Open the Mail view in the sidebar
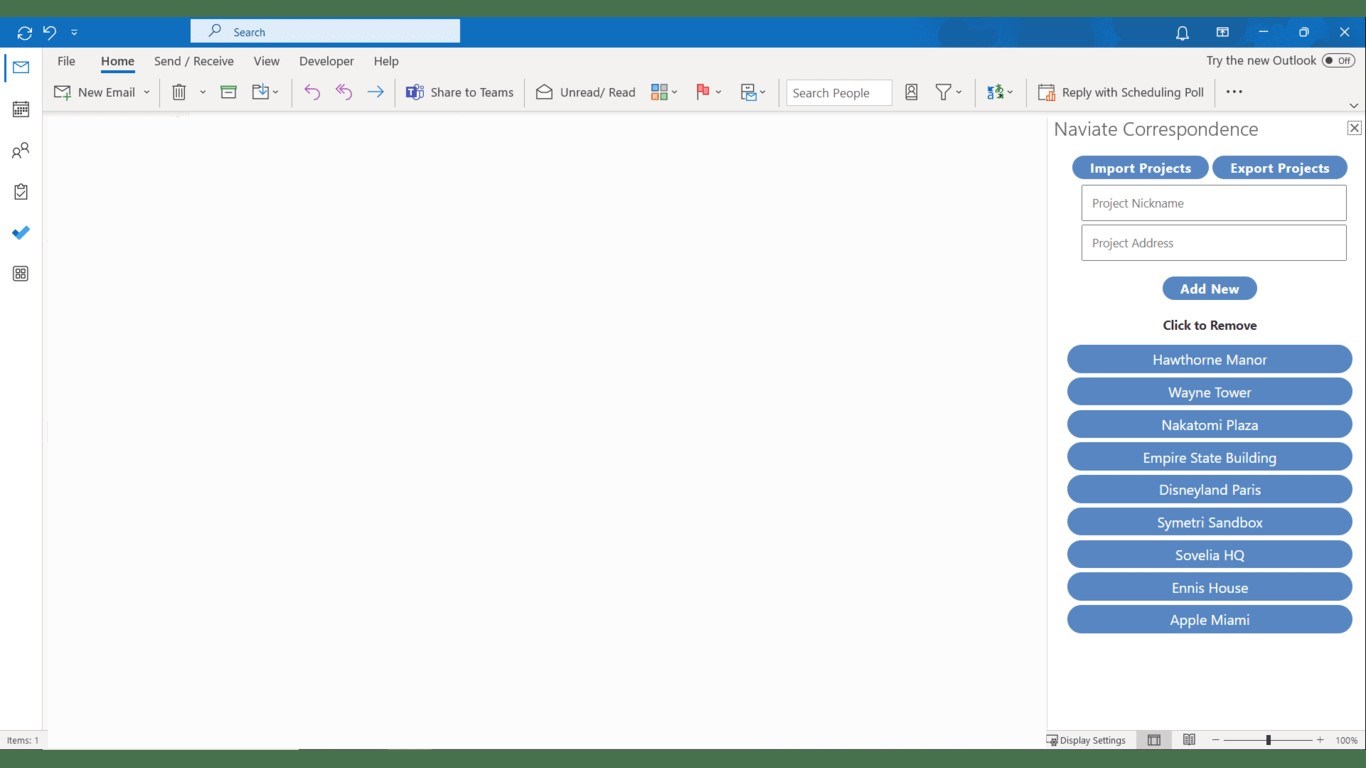The height and width of the screenshot is (768, 1366). [21, 68]
